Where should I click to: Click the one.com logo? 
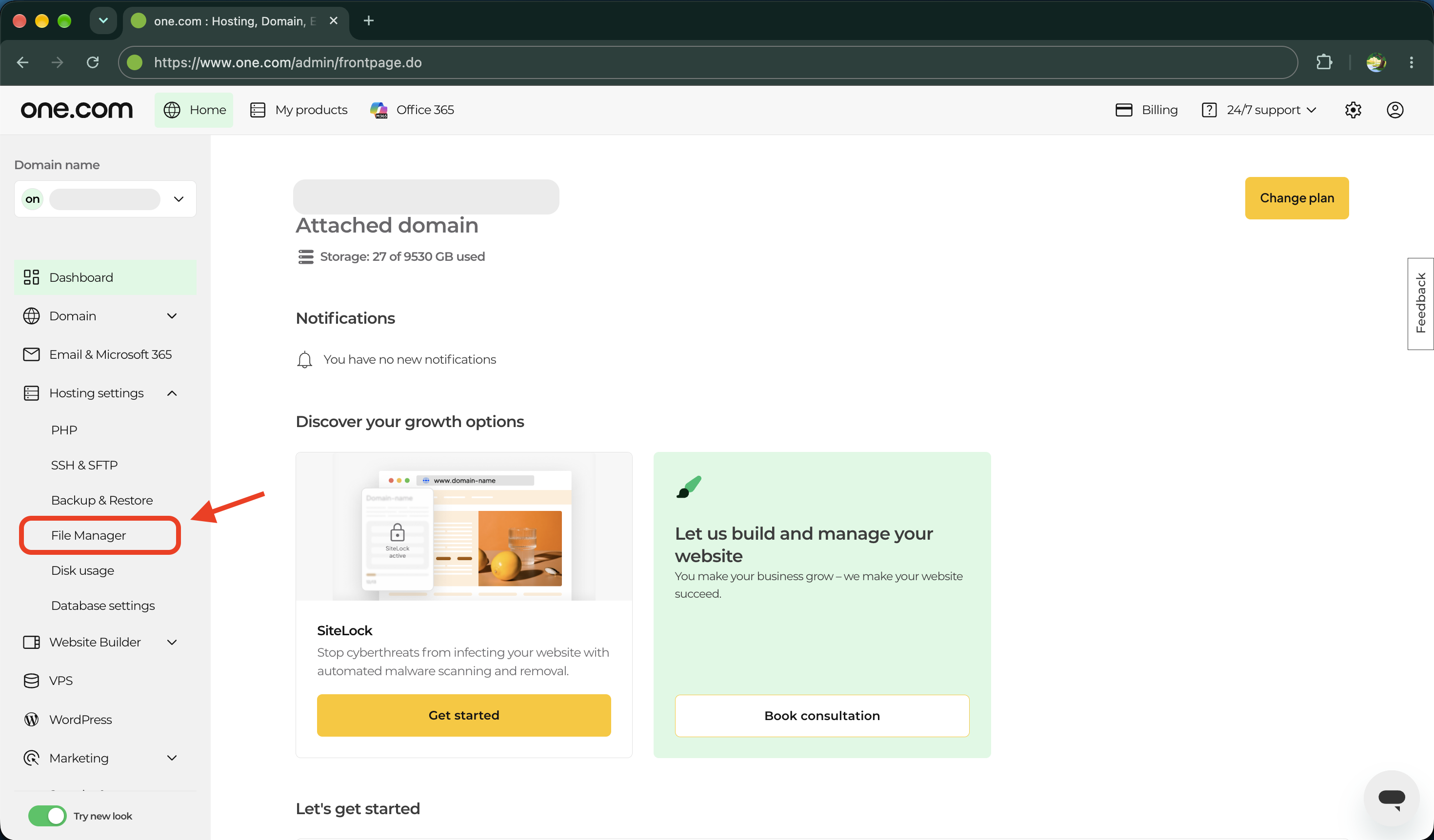click(x=77, y=110)
